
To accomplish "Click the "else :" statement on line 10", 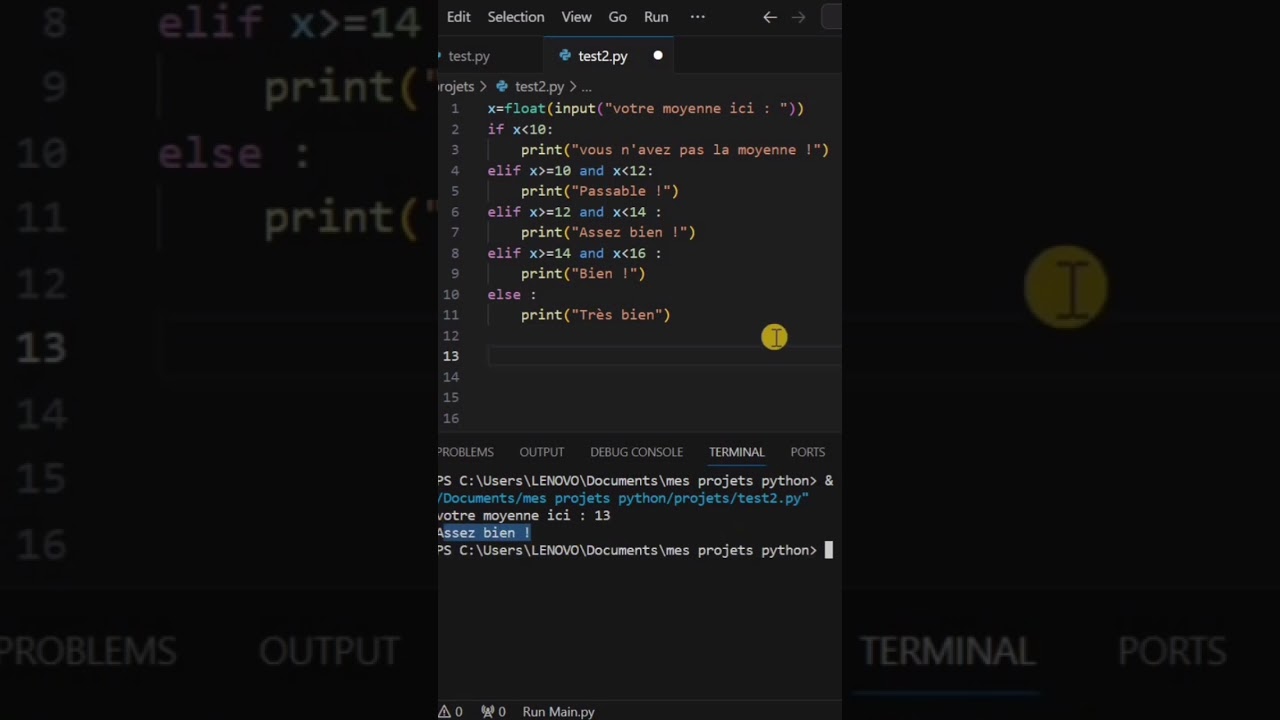I will click(512, 295).
